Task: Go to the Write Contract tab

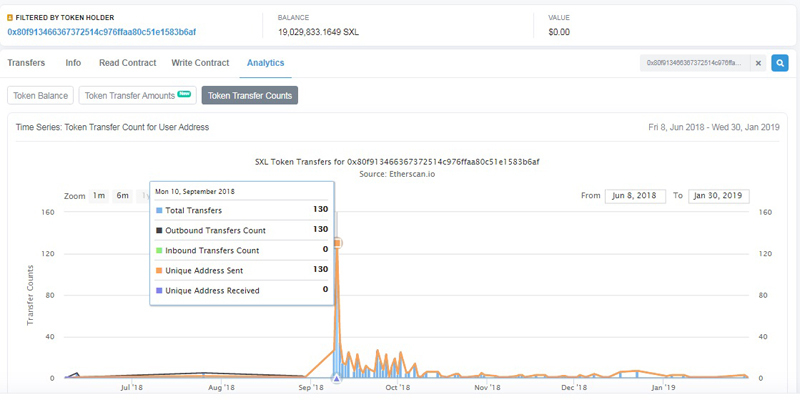Action: (200, 63)
